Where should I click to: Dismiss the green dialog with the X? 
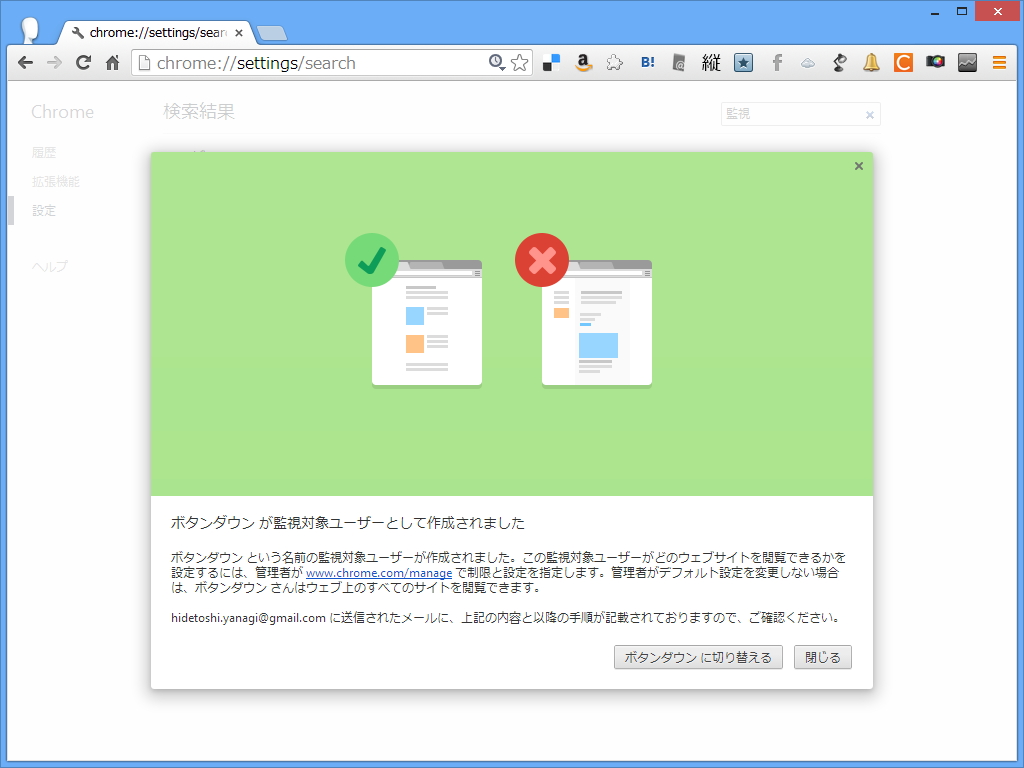point(858,166)
